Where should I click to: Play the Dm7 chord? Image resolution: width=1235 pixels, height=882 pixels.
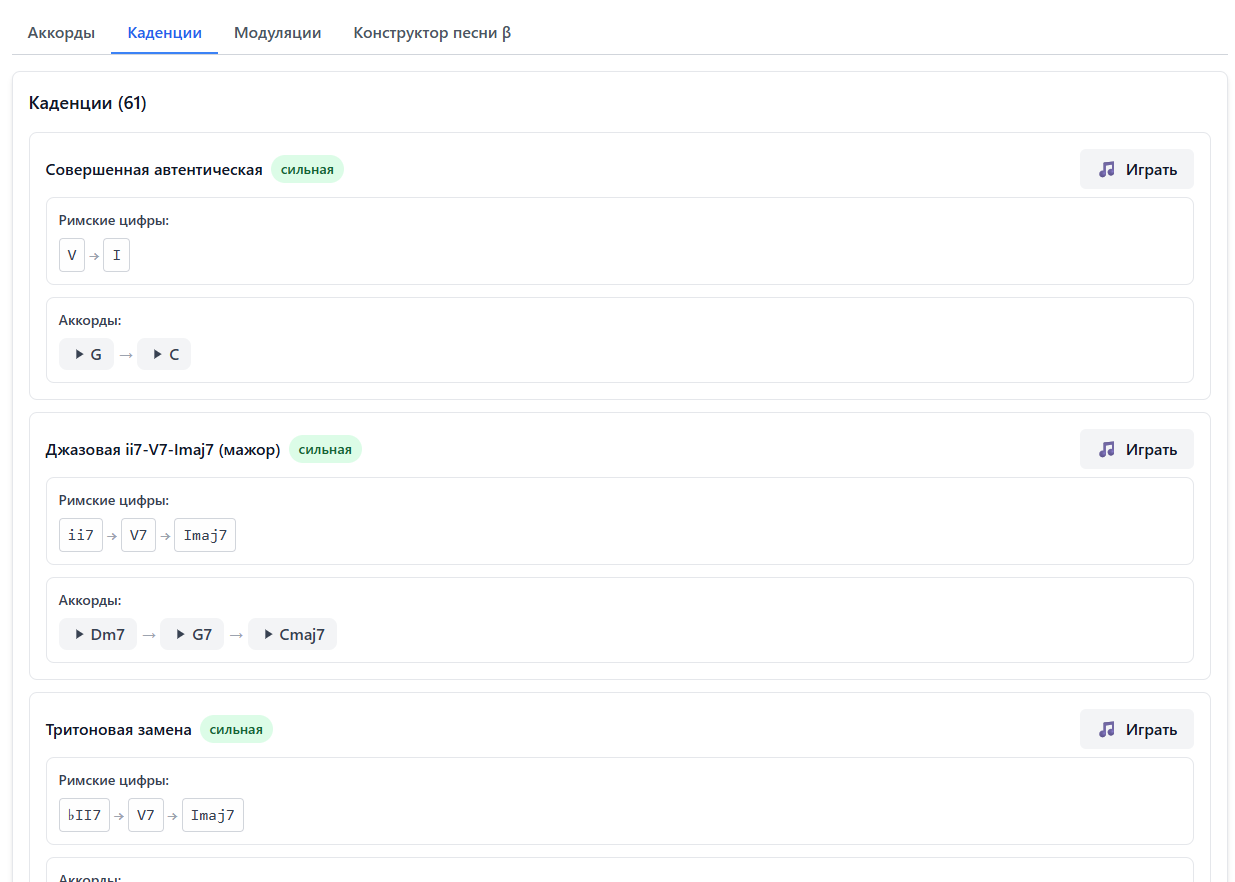coord(98,634)
